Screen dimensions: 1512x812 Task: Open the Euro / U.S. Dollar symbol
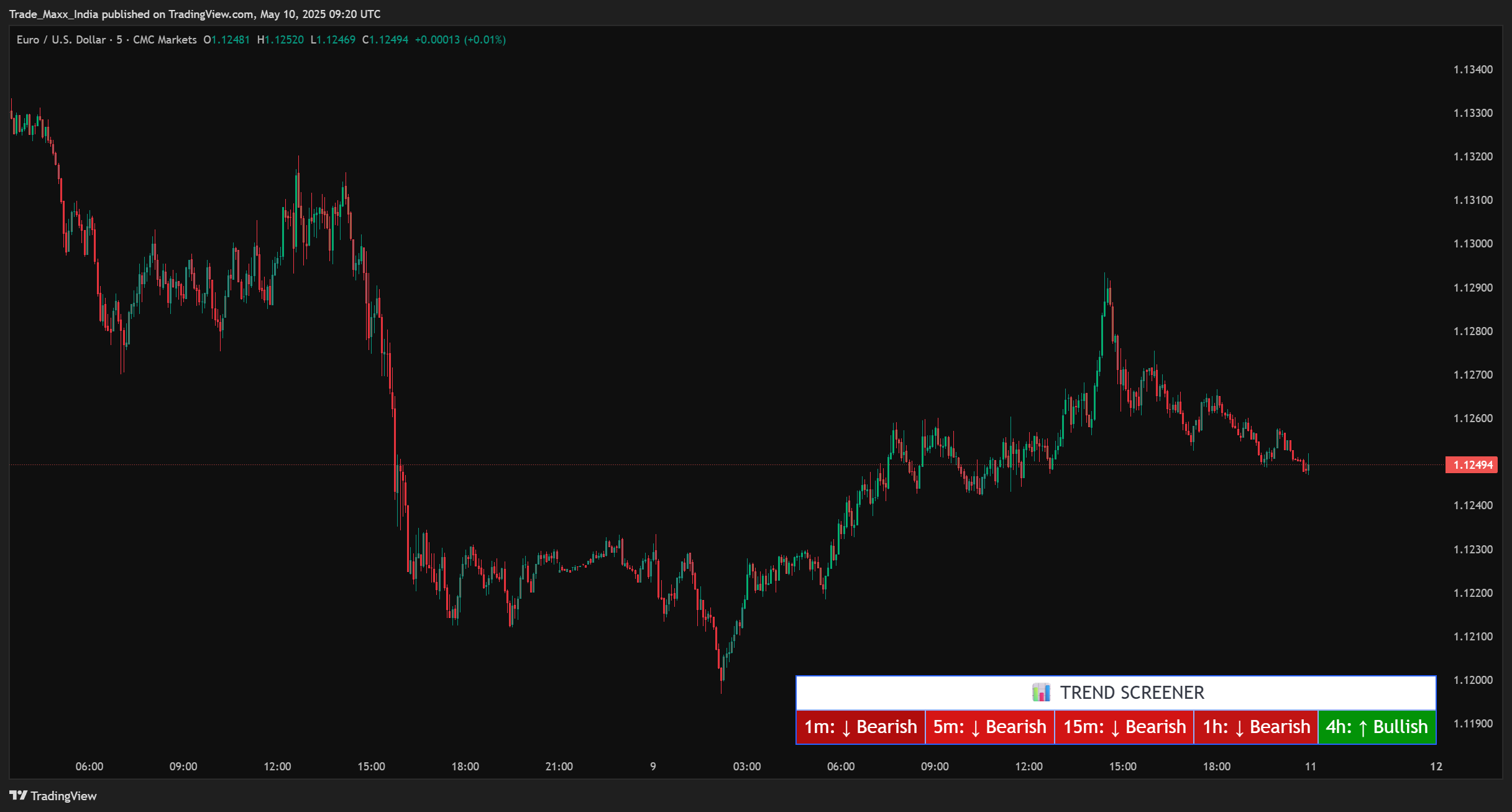pos(62,40)
